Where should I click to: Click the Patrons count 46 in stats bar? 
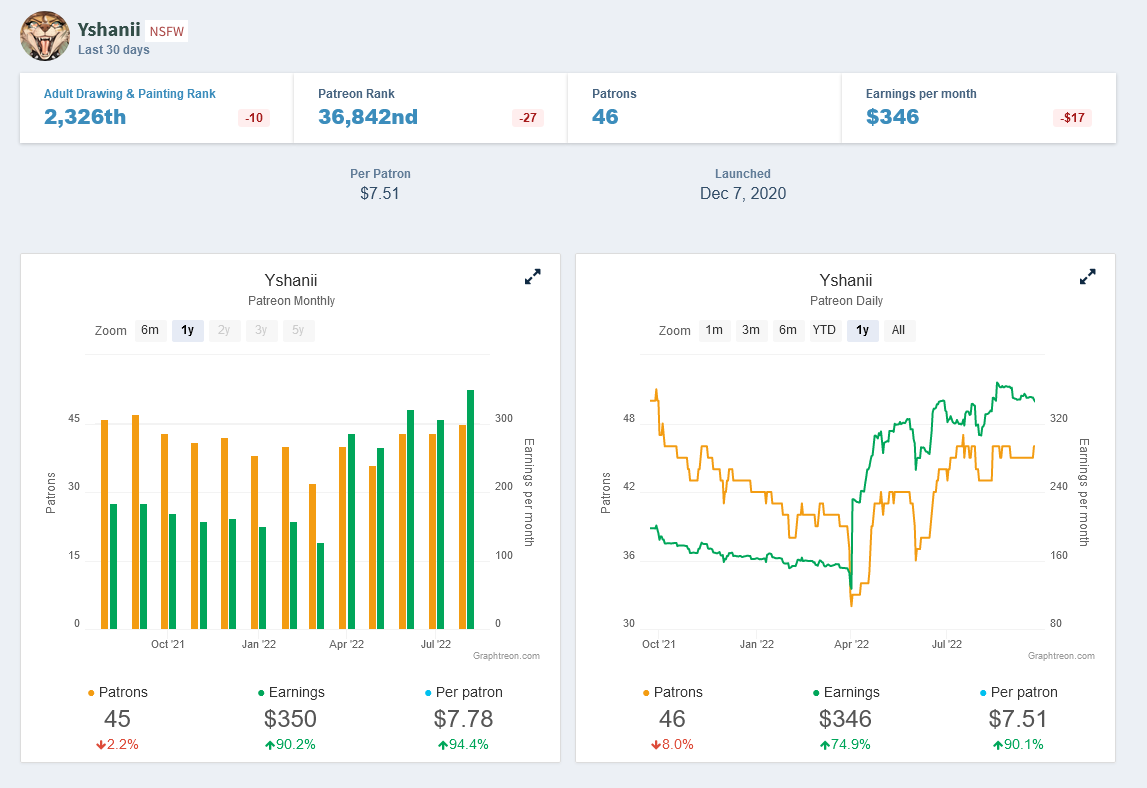tap(605, 117)
